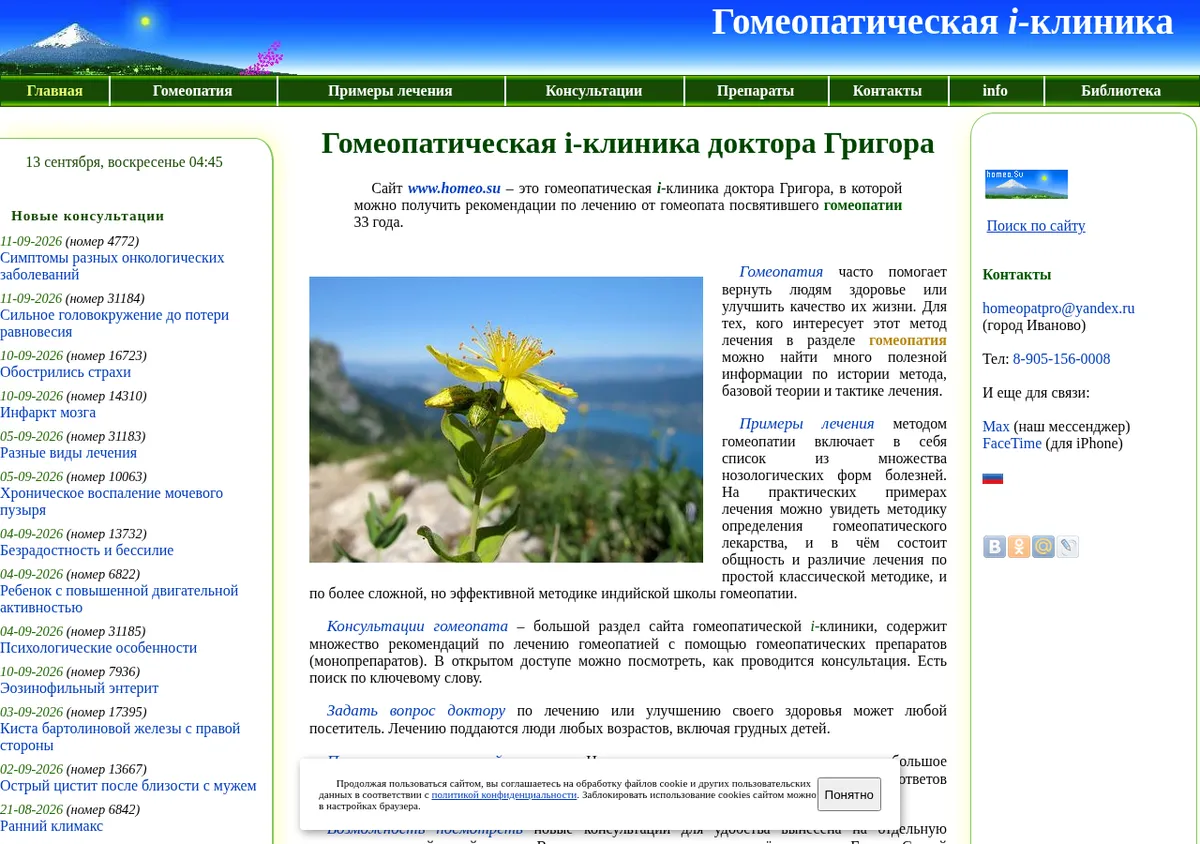Select the Препараты navigation tab
The image size is (1200, 844).
click(755, 91)
